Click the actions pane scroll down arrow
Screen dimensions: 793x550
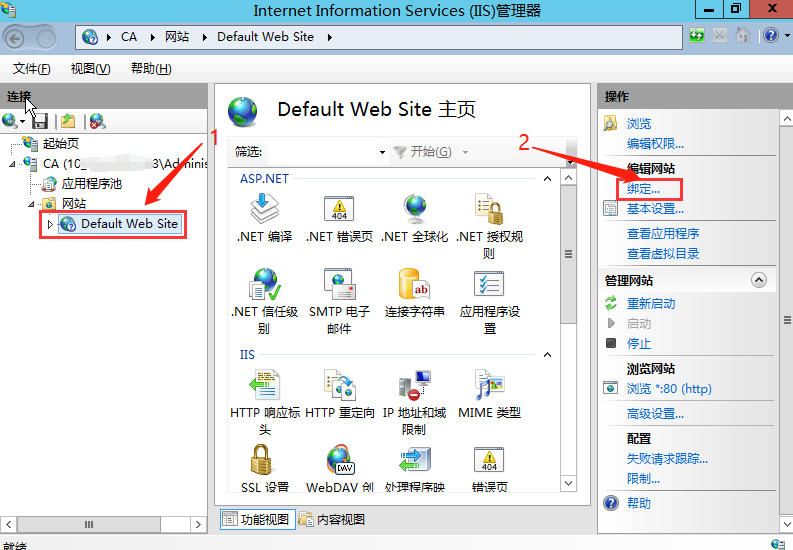coord(786,523)
